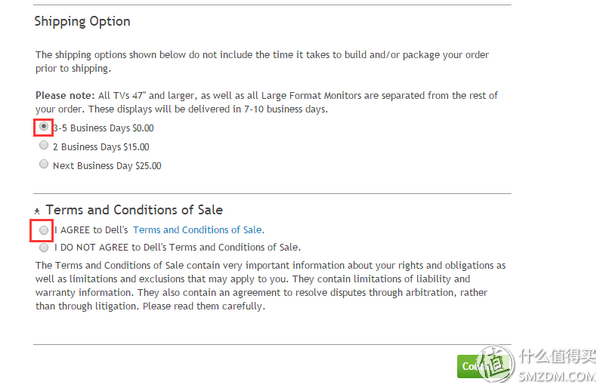Click the SMZDM.COM watermark text
Viewport: 600px width, 388px height.
[557, 376]
